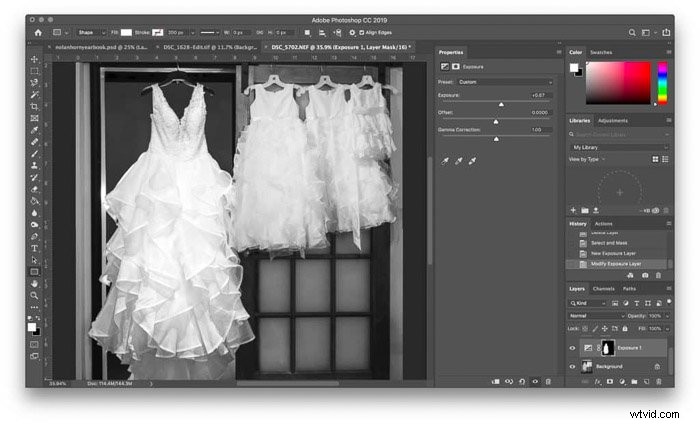Select the Blur tool

click(x=34, y=213)
